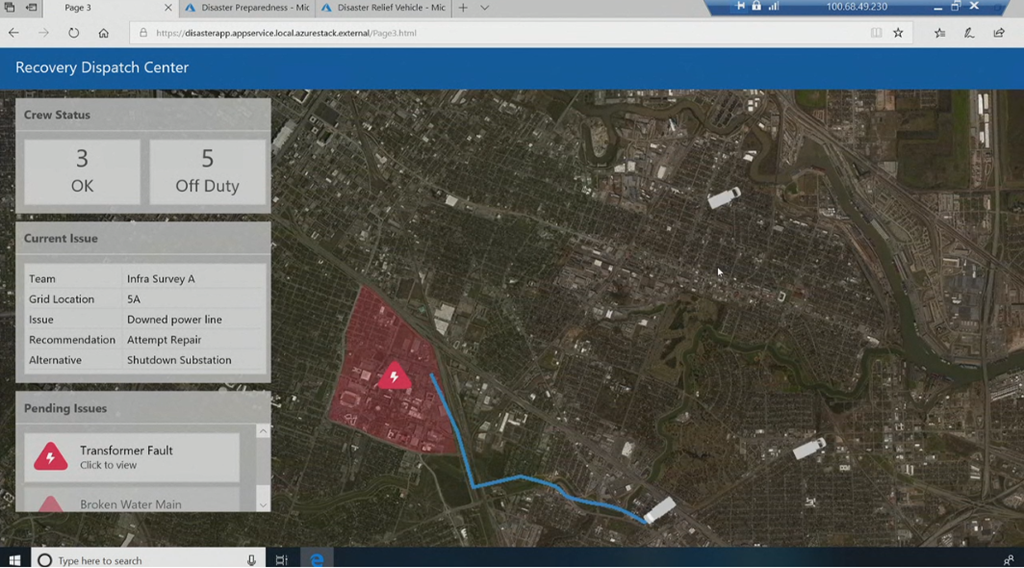
Task: Click the Crew Status panel heading
Action: tap(57, 115)
